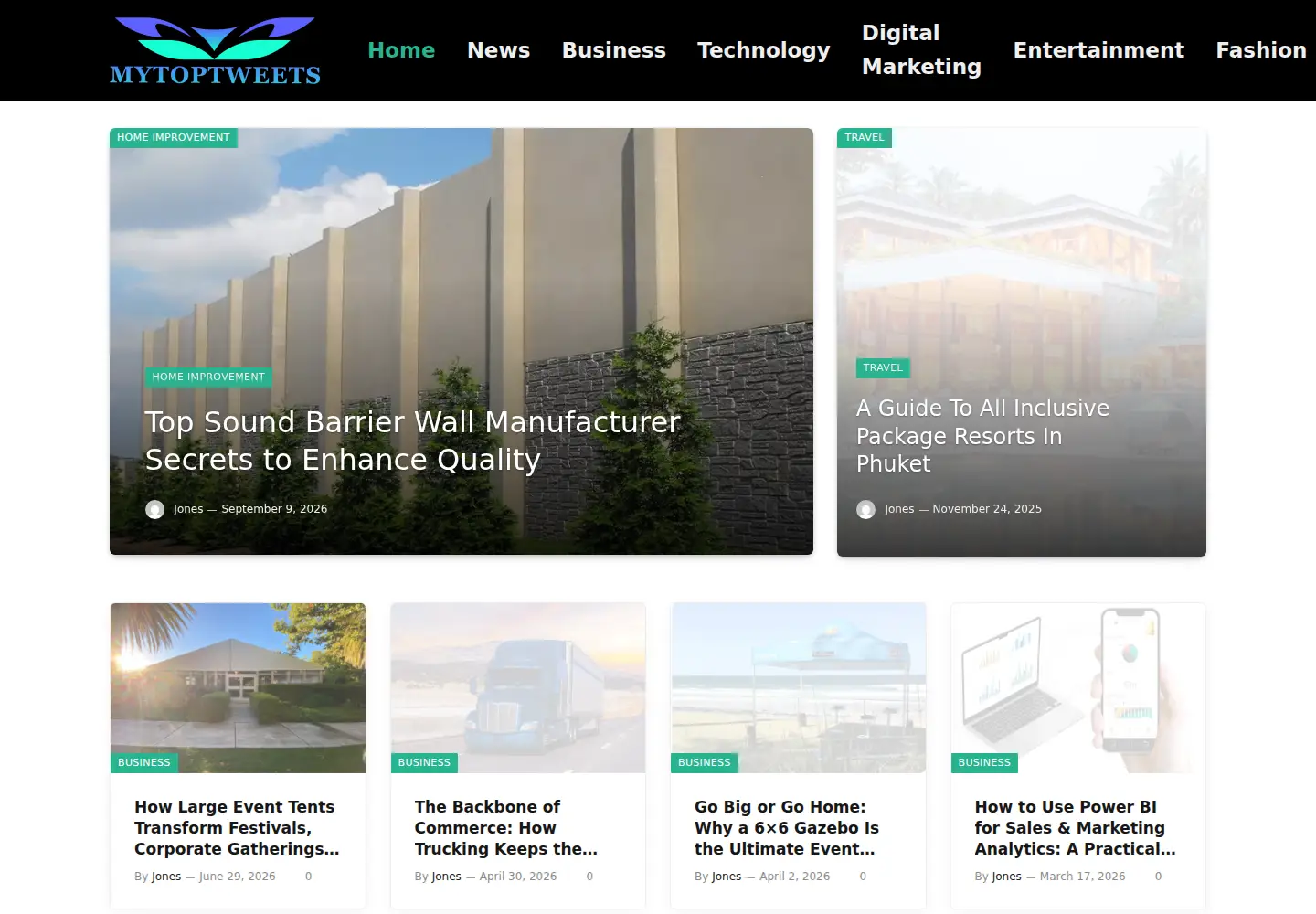Click comment count on Trucking card

[x=589, y=877]
